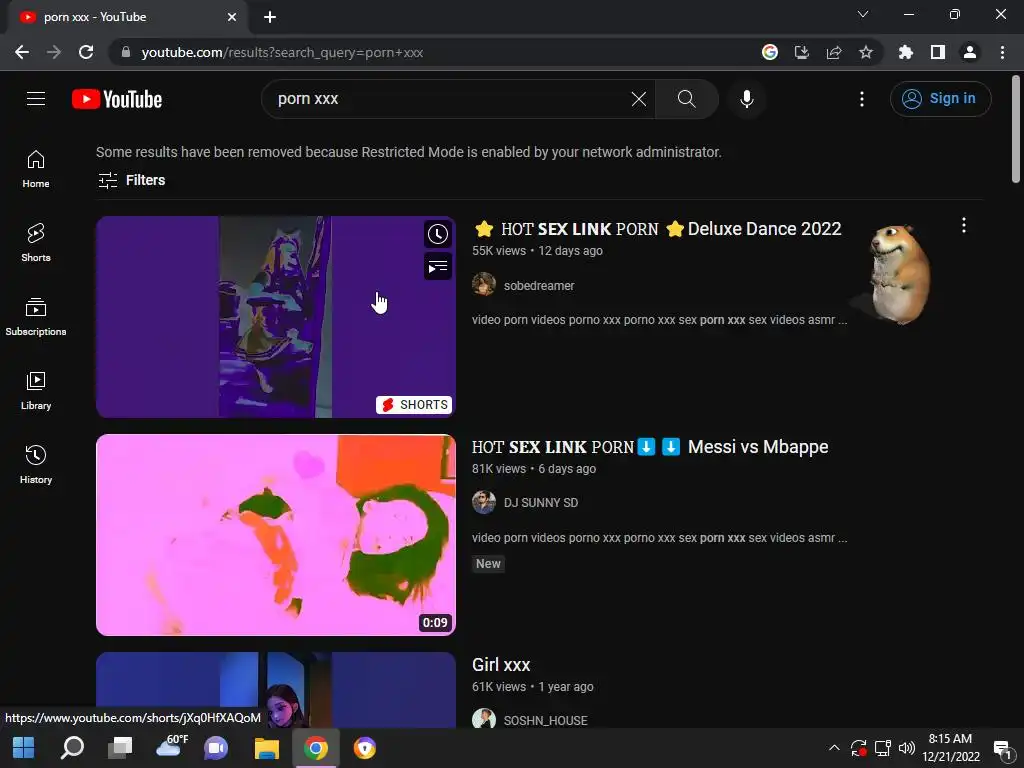Image resolution: width=1024 pixels, height=768 pixels.
Task: Click the page vertical scrollbar
Action: (1016, 131)
